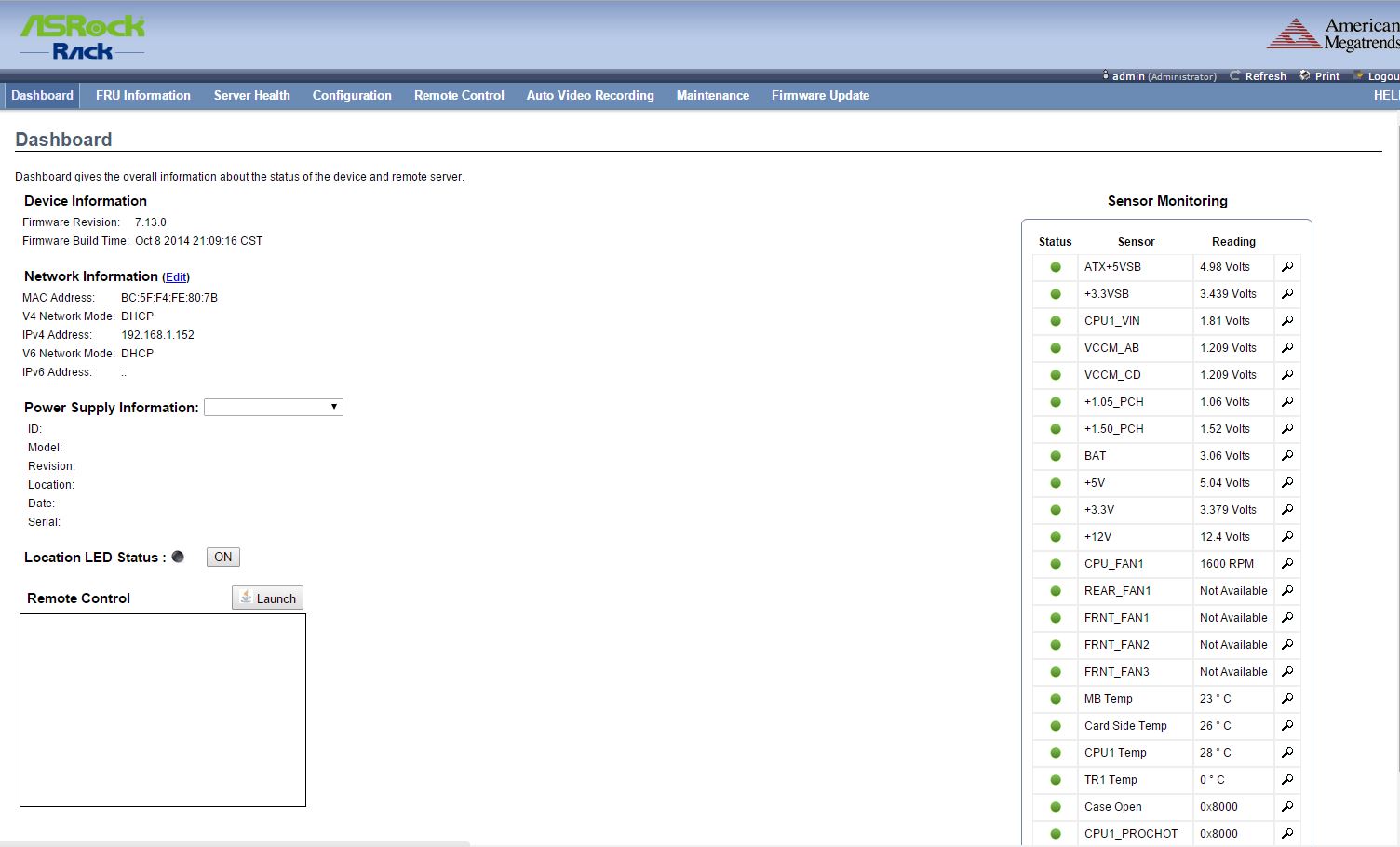
Task: Open +1.50_PCH sensor magnifier icon
Action: pos(1287,429)
